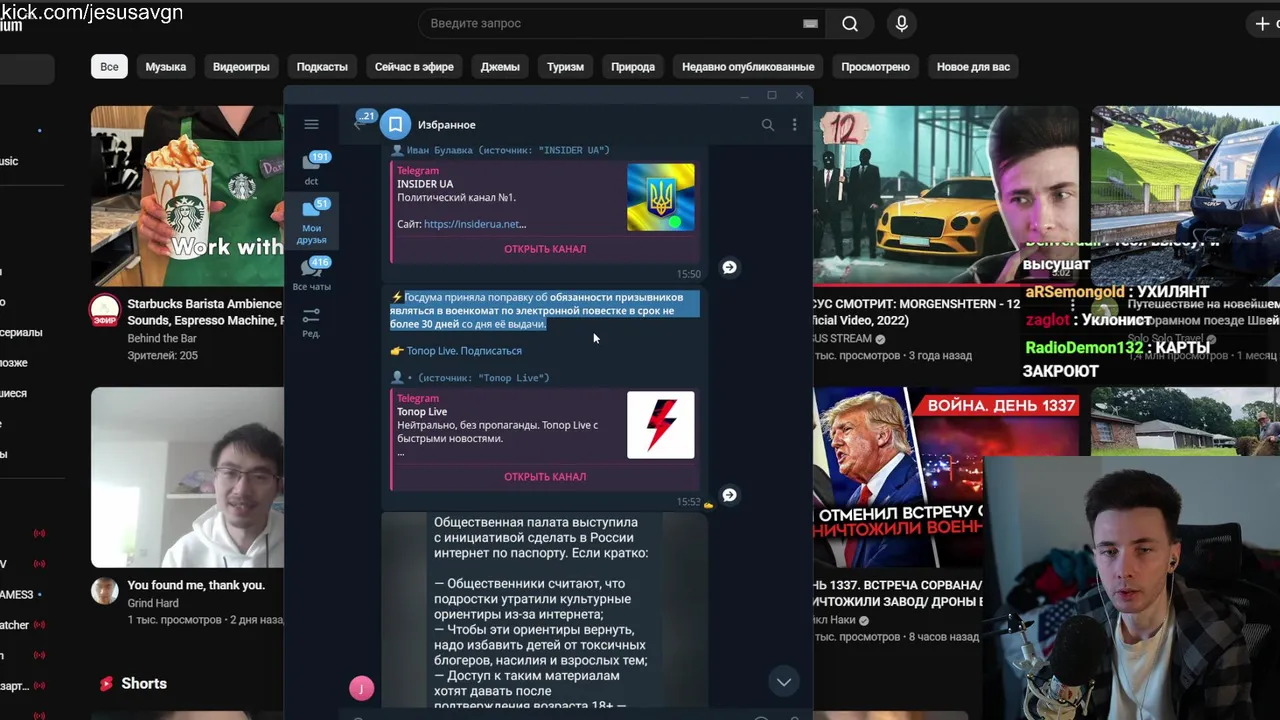Click the create plus button top-right
The width and height of the screenshot is (1280, 720).
click(1263, 23)
